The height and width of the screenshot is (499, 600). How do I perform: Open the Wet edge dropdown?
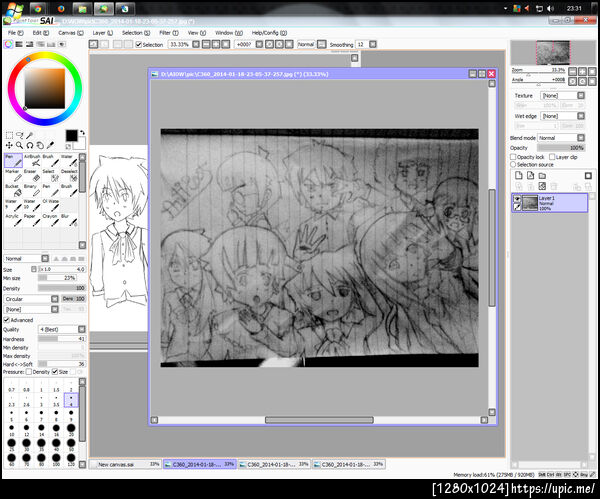pos(562,116)
